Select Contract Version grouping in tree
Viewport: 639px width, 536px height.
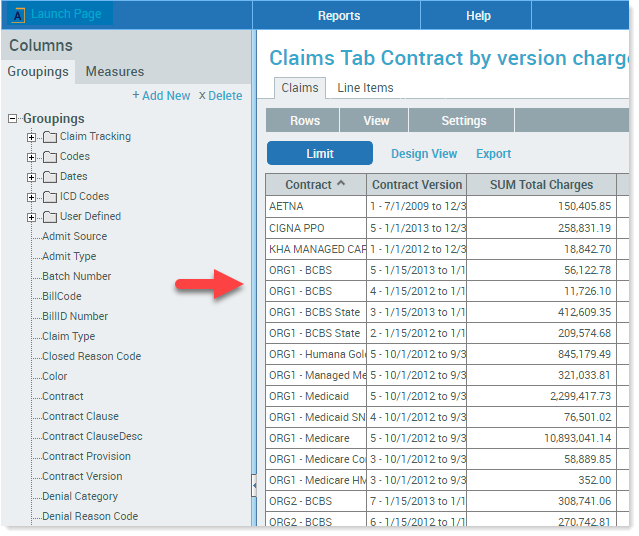[82, 476]
